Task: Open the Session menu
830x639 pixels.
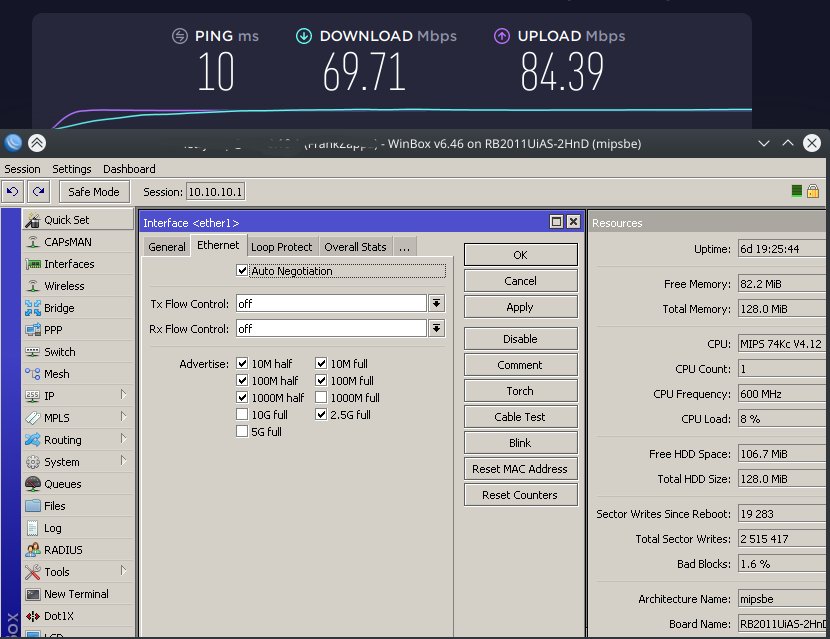Action: 22,169
